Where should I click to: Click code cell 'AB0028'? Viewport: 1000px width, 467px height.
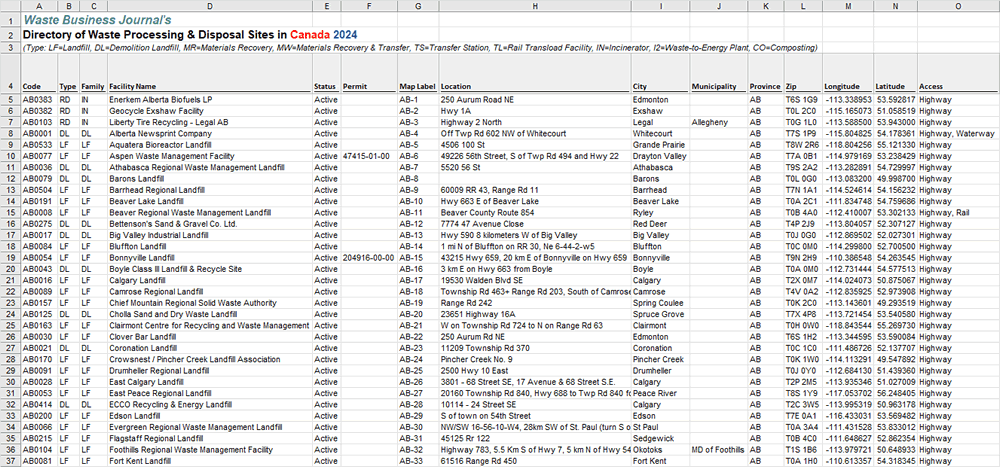40,382
